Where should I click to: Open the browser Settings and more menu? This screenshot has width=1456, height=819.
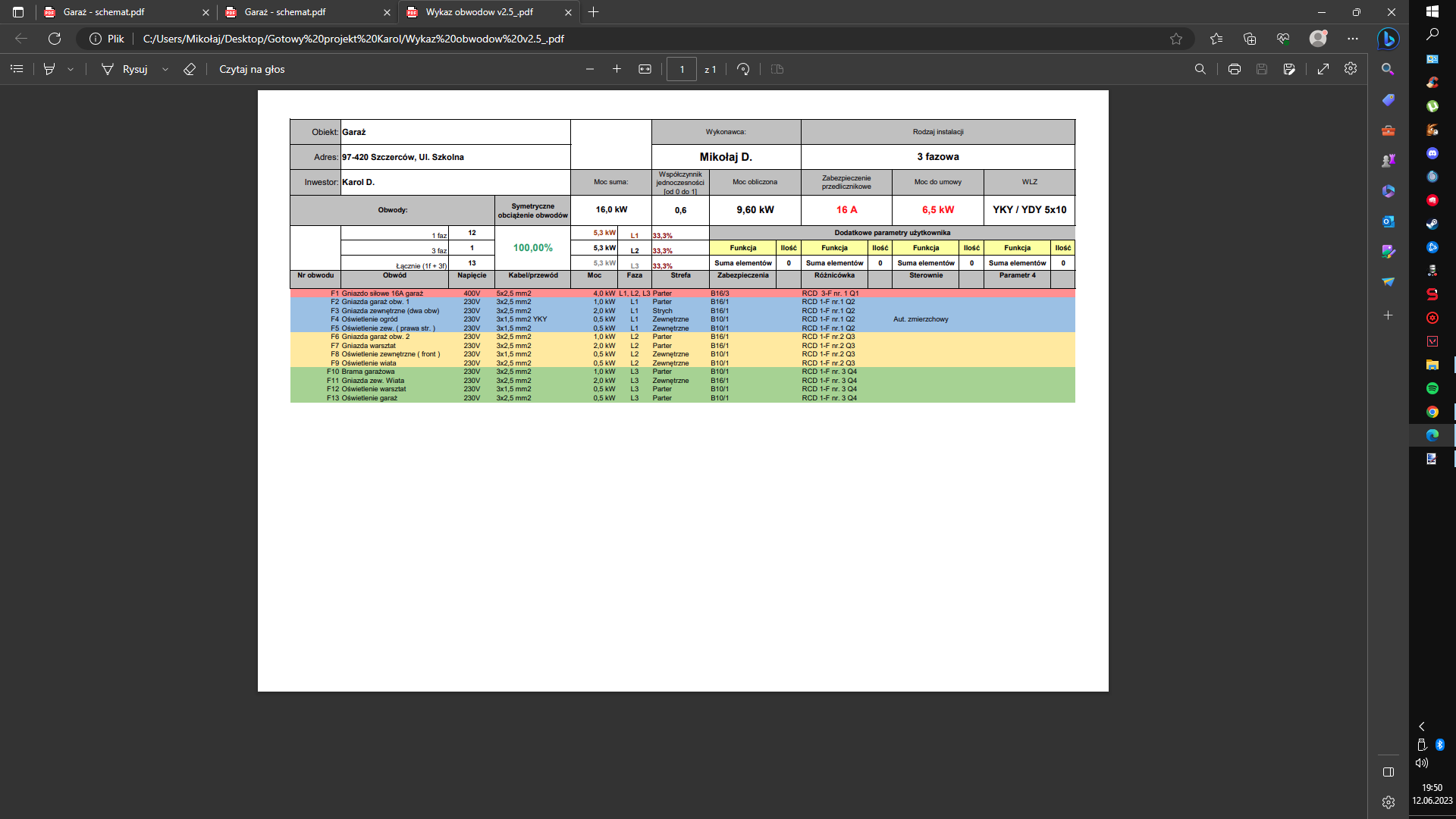click(x=1353, y=39)
